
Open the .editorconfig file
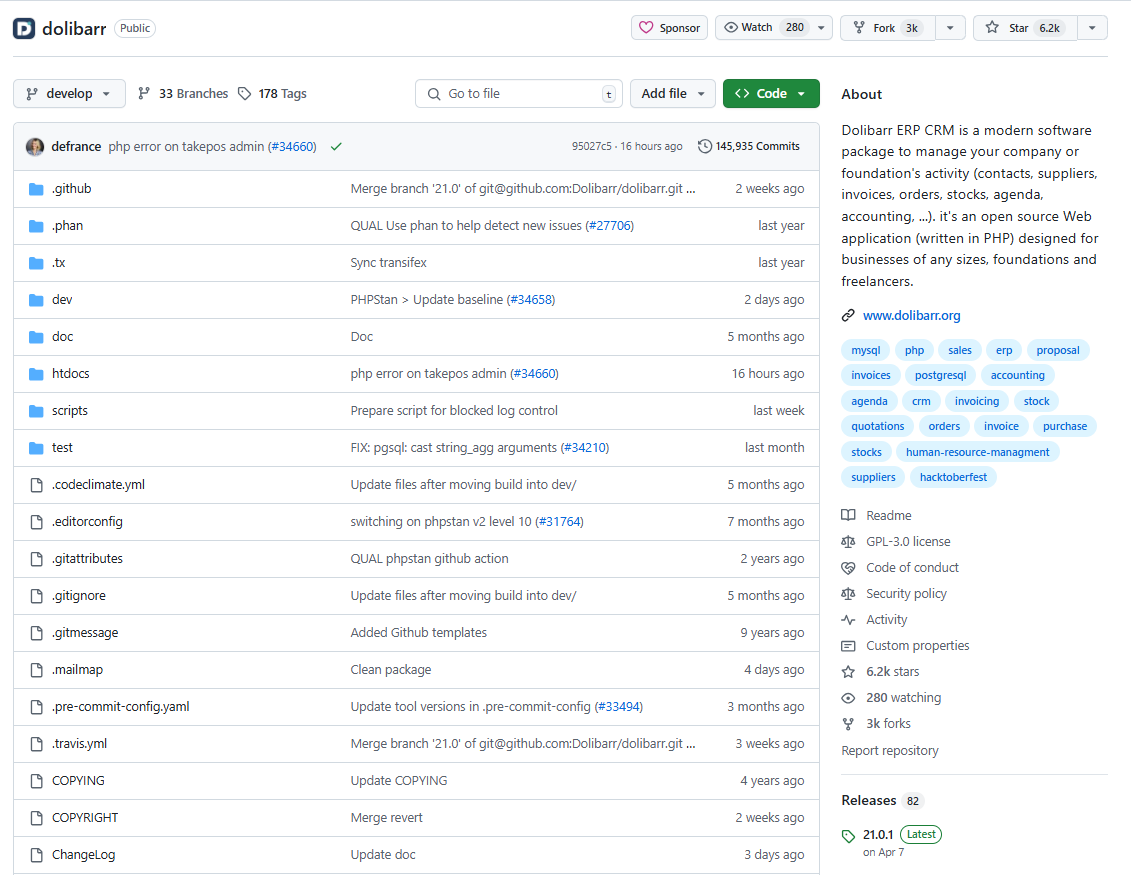click(87, 522)
